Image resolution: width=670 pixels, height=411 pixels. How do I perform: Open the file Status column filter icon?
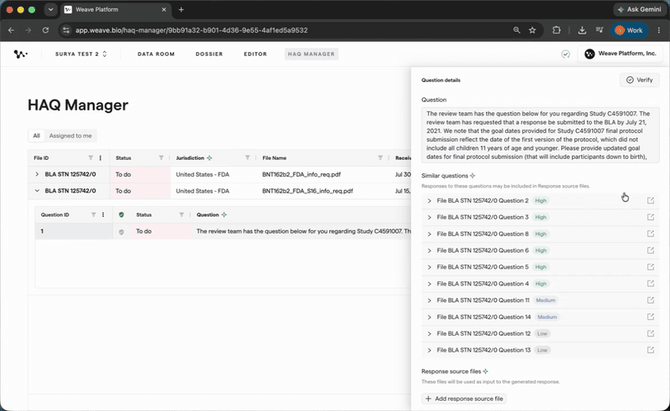click(161, 158)
